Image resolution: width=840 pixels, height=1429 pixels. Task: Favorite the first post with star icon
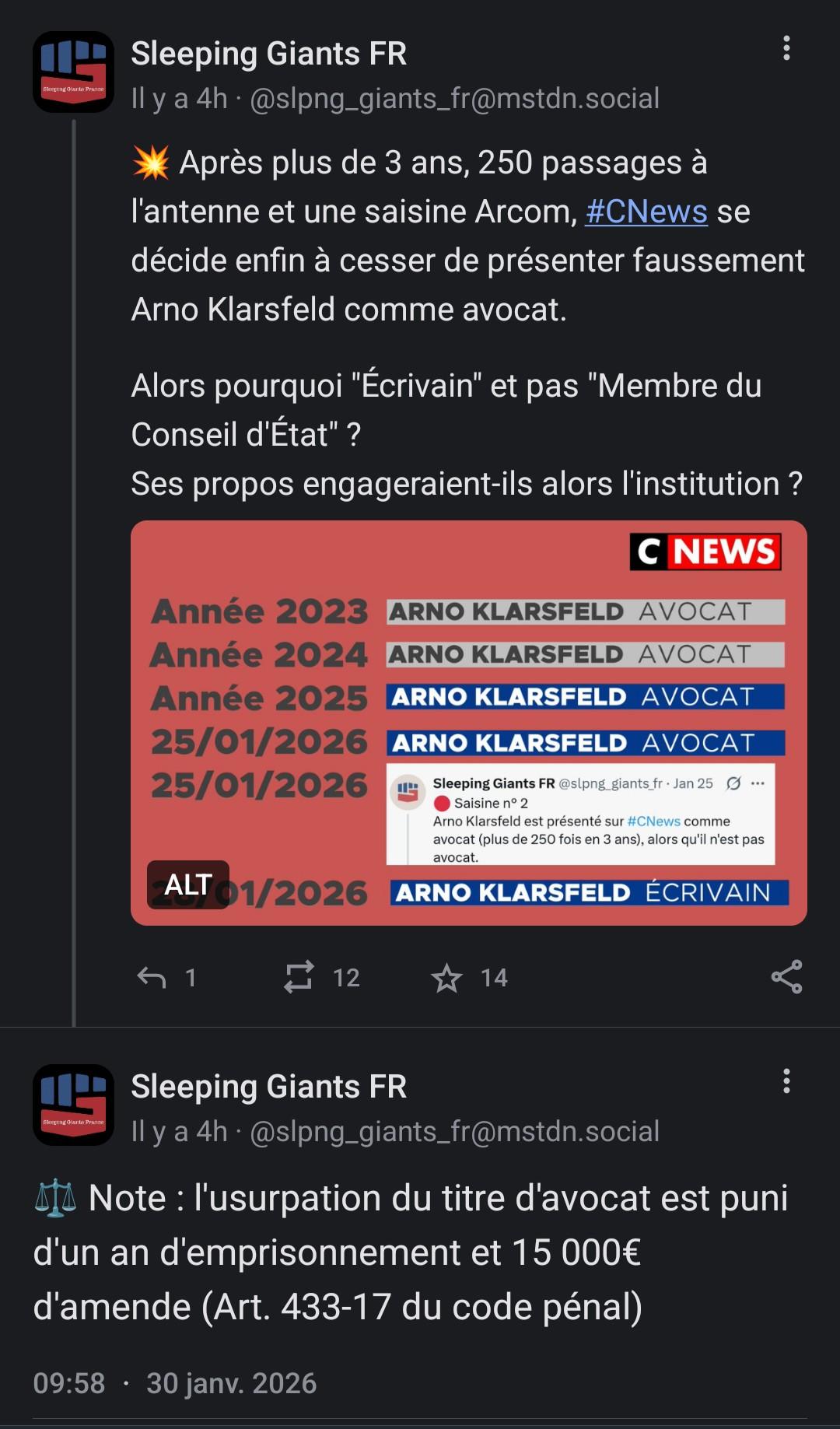tap(446, 978)
